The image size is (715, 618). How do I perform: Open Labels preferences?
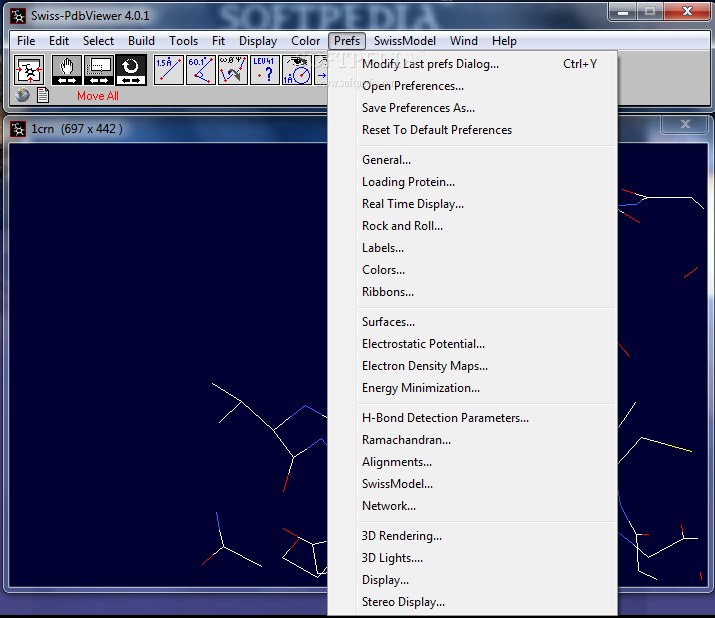coord(472,248)
